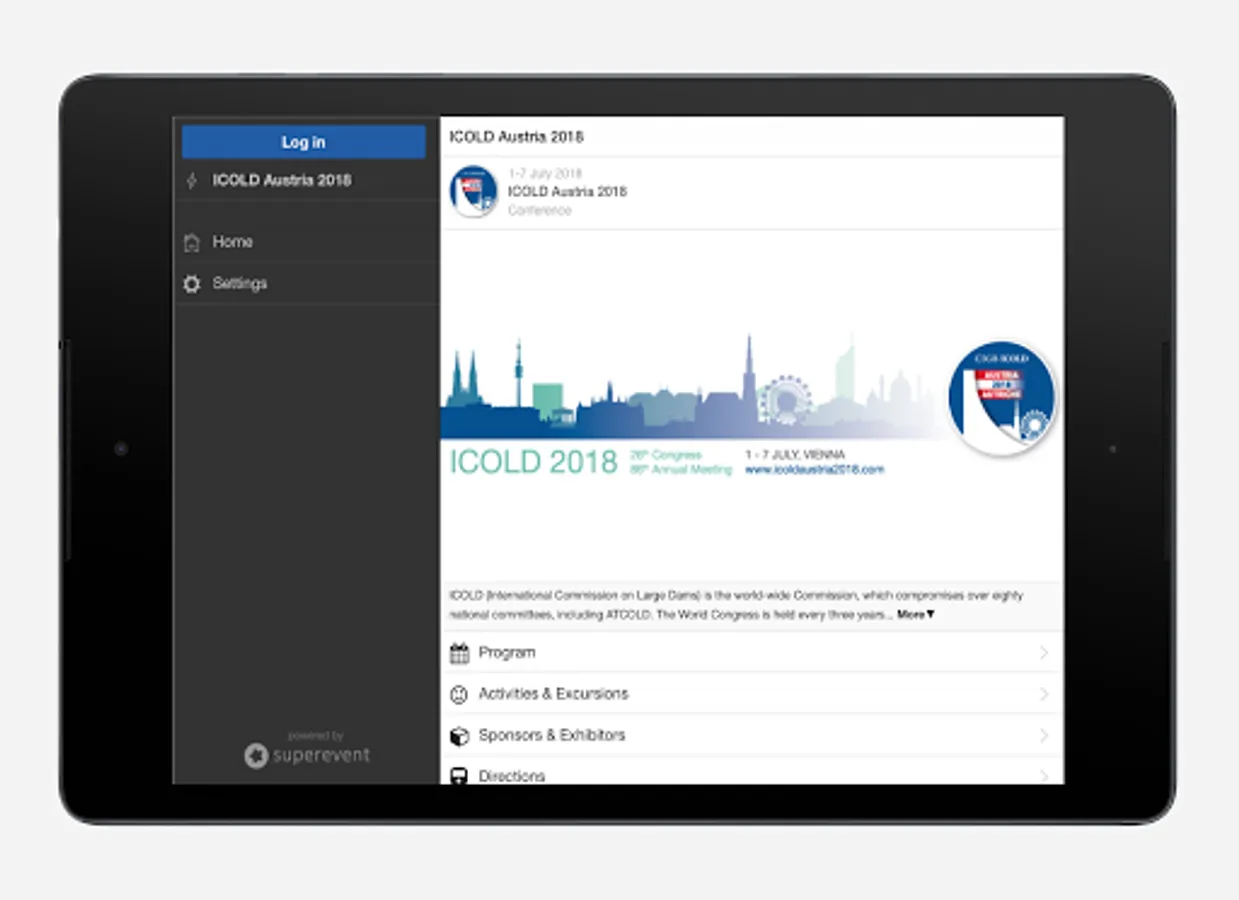Open Activities & Excursions
Screen dimensions: 1239x900
point(751,693)
